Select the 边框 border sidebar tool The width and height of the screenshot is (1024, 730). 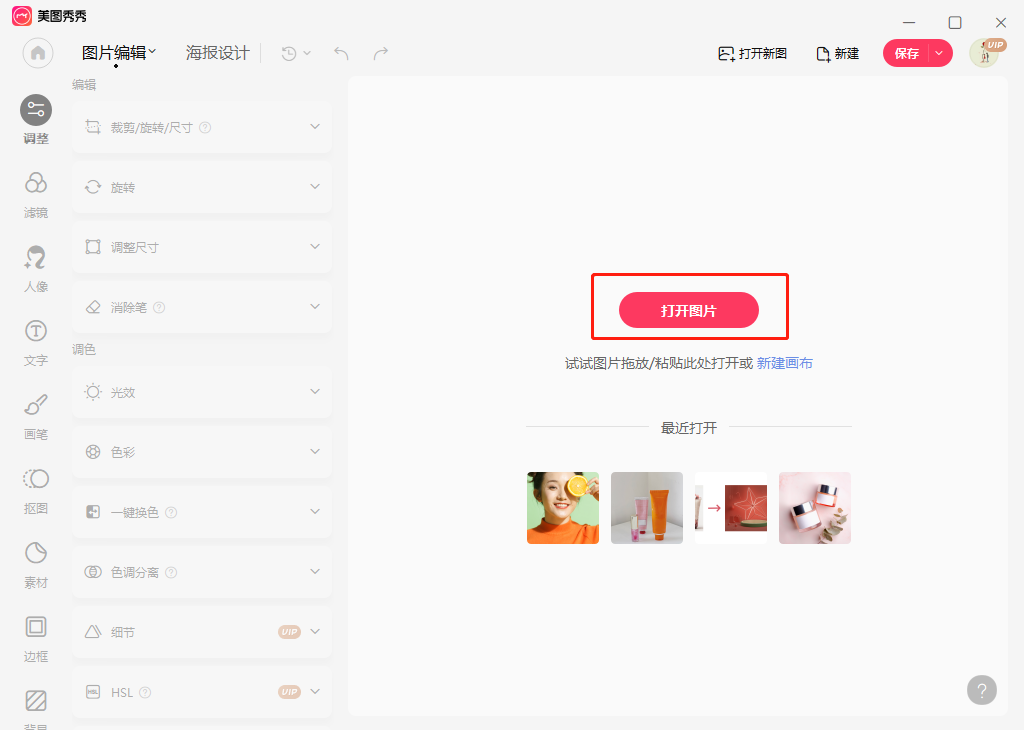pos(36,639)
